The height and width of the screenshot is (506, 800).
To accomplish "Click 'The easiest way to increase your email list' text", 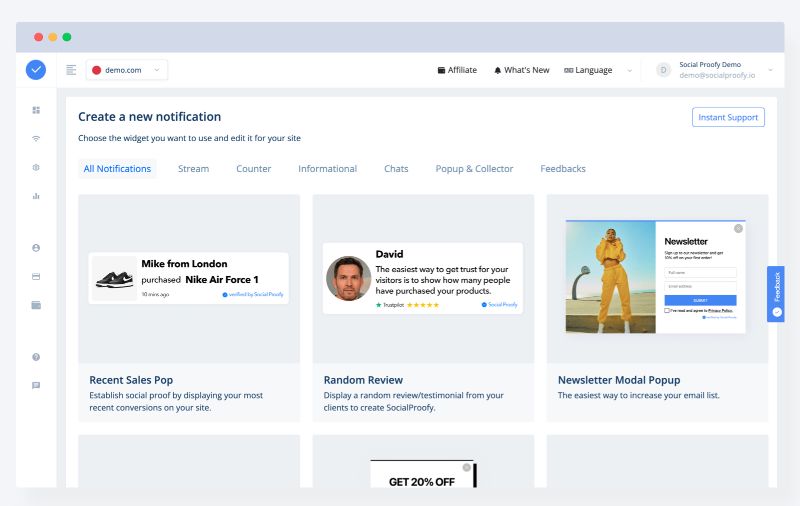I will [638, 395].
